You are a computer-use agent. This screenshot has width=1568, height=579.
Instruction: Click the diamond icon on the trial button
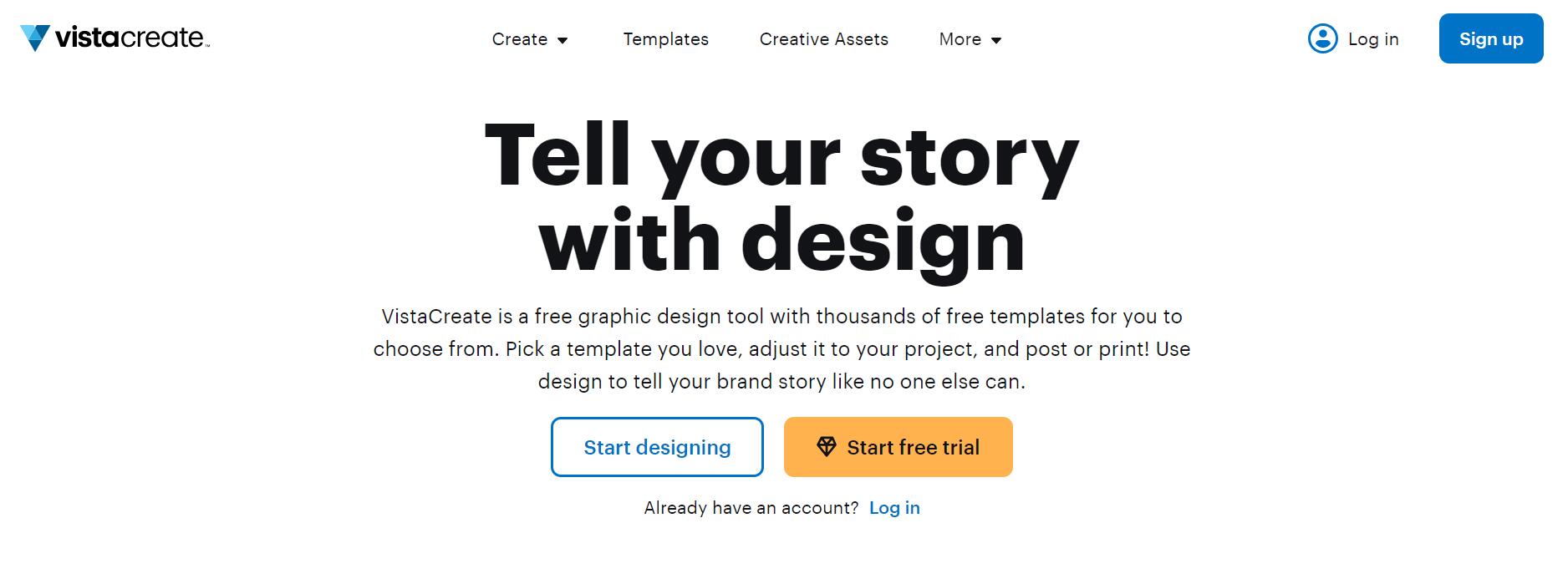click(826, 447)
